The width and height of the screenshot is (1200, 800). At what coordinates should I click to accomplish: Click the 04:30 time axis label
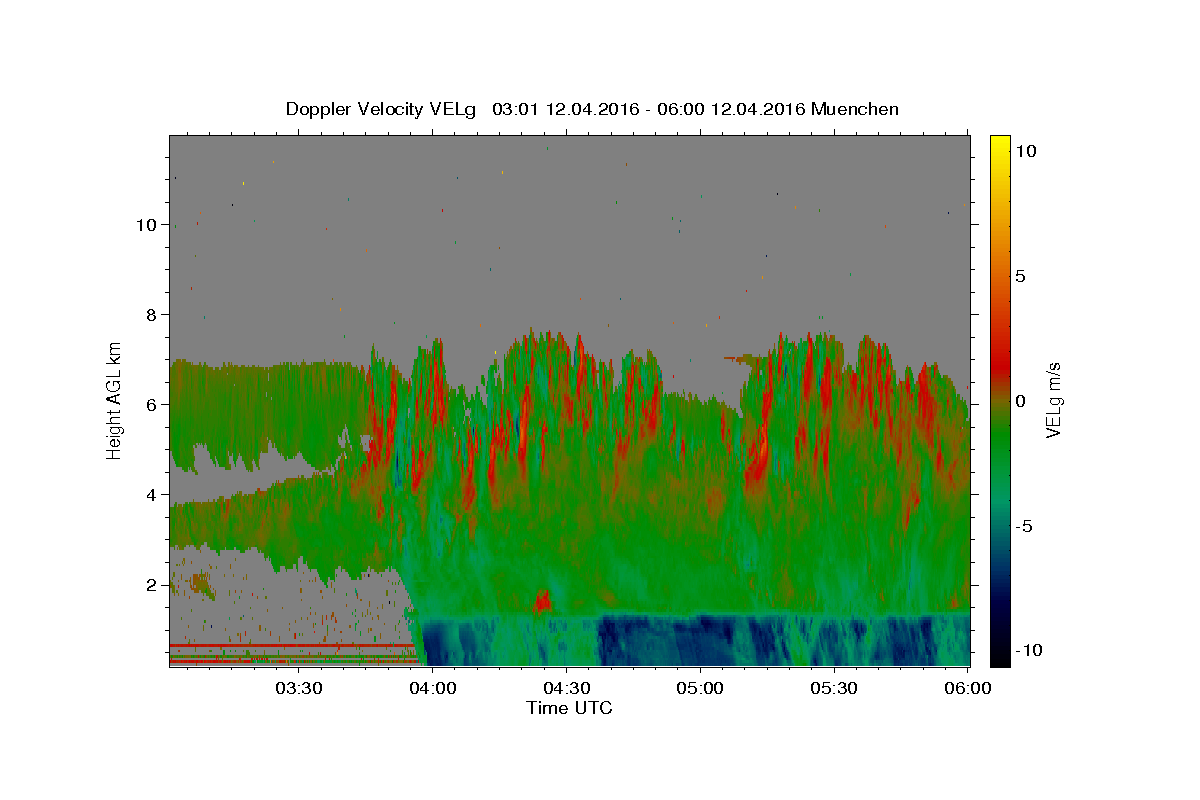566,689
